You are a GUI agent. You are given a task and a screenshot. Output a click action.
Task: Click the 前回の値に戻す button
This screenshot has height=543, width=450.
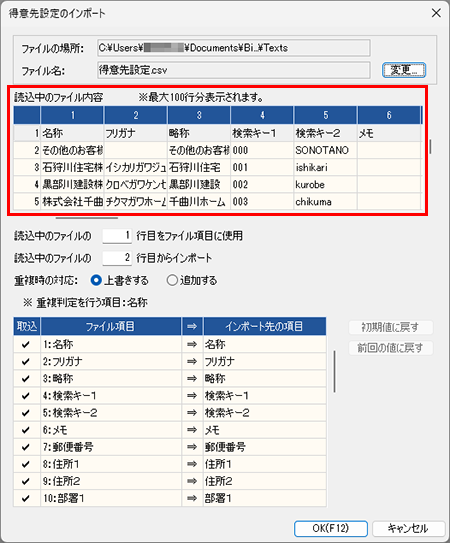tap(391, 347)
